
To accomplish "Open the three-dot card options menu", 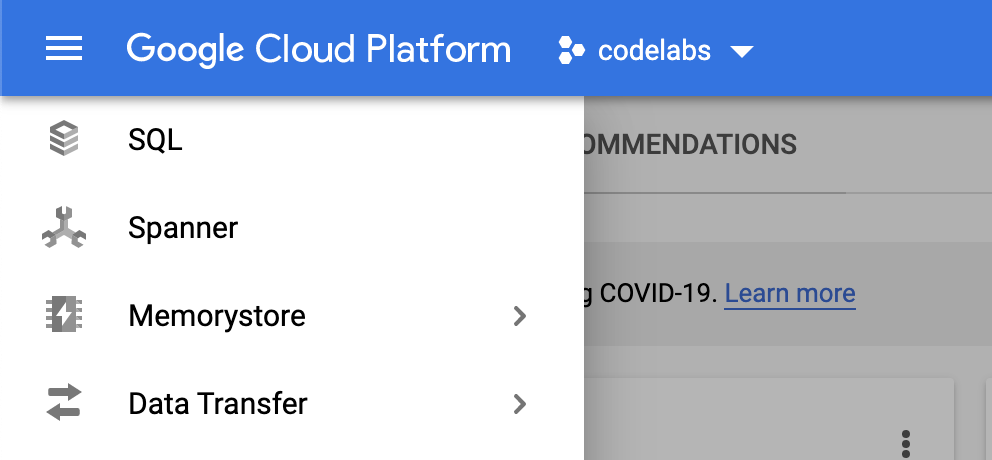I will click(x=906, y=442).
